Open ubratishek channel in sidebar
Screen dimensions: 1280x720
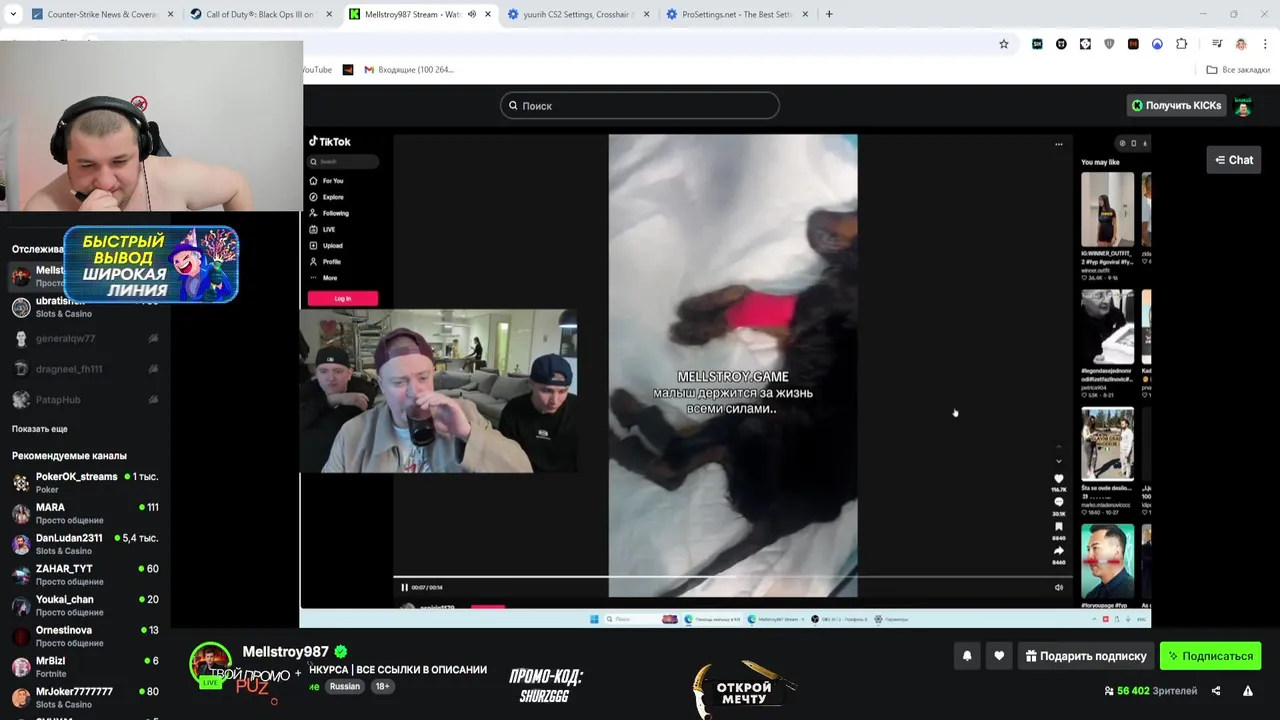[85, 307]
